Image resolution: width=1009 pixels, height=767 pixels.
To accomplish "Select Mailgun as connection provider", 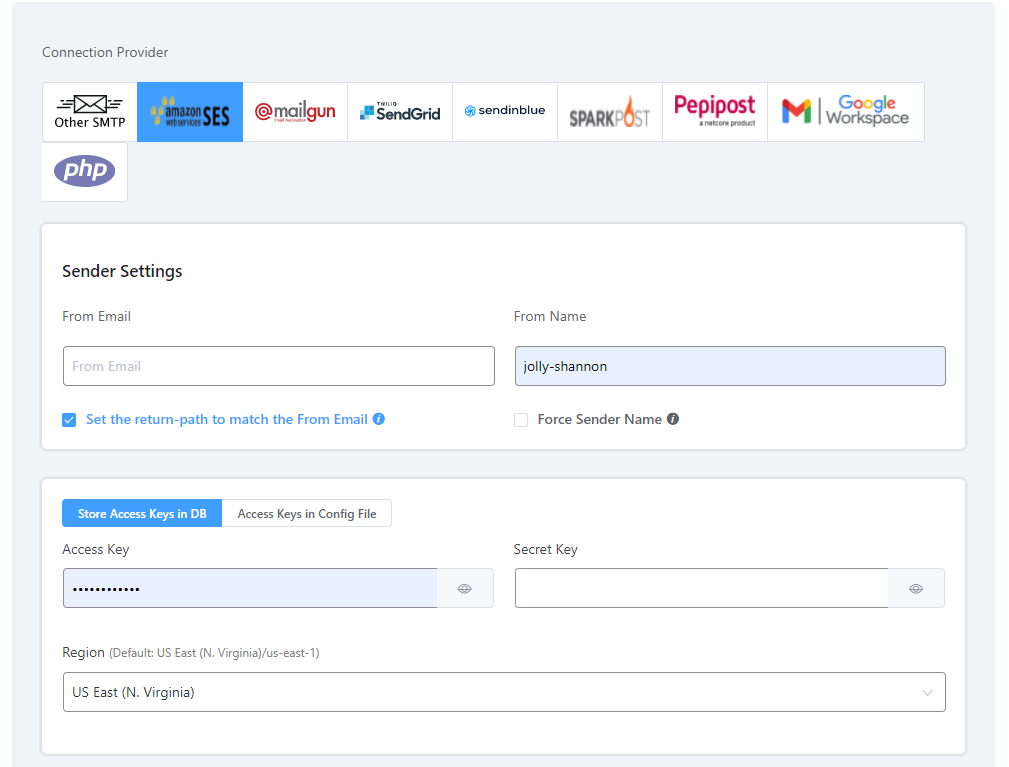I will pyautogui.click(x=295, y=112).
